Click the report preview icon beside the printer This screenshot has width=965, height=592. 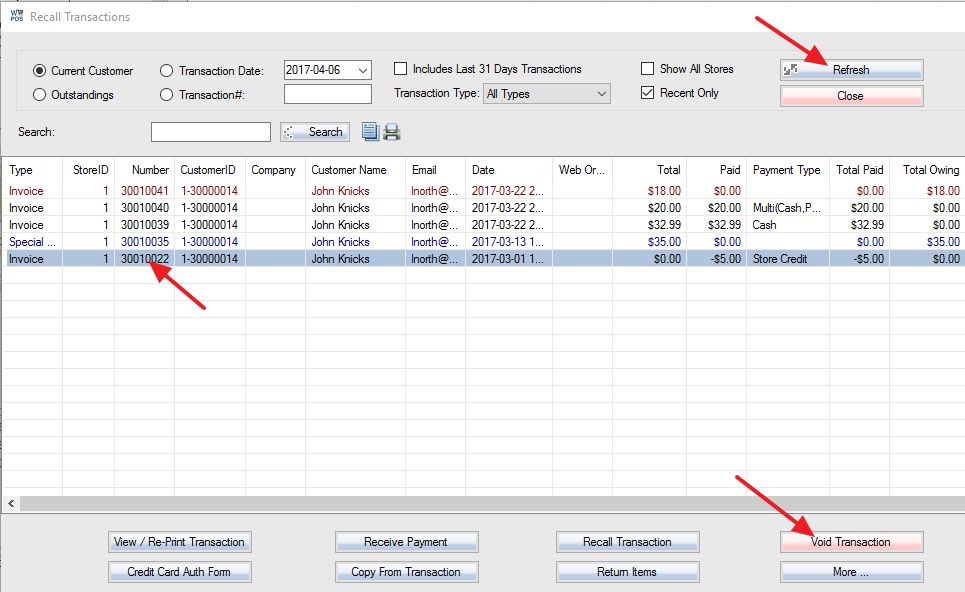[369, 130]
